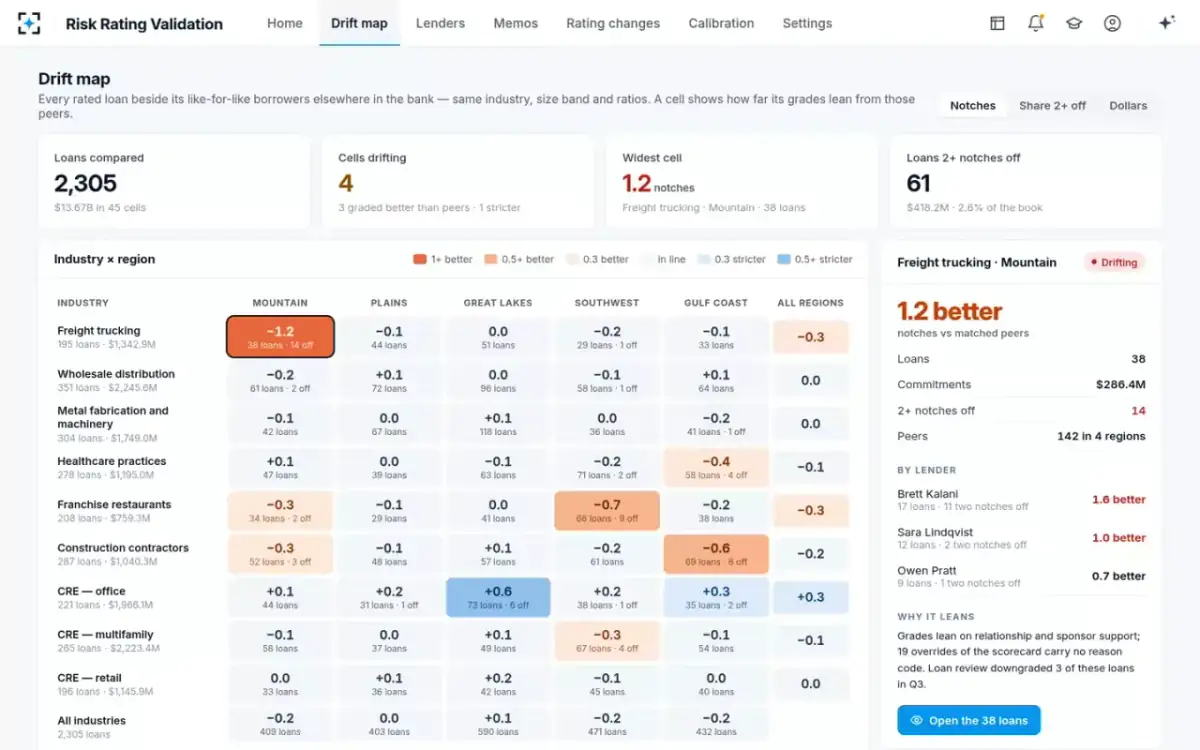1200x750 pixels.
Task: Select CRE — multifamily Southwest −0.3 cell
Action: point(607,641)
